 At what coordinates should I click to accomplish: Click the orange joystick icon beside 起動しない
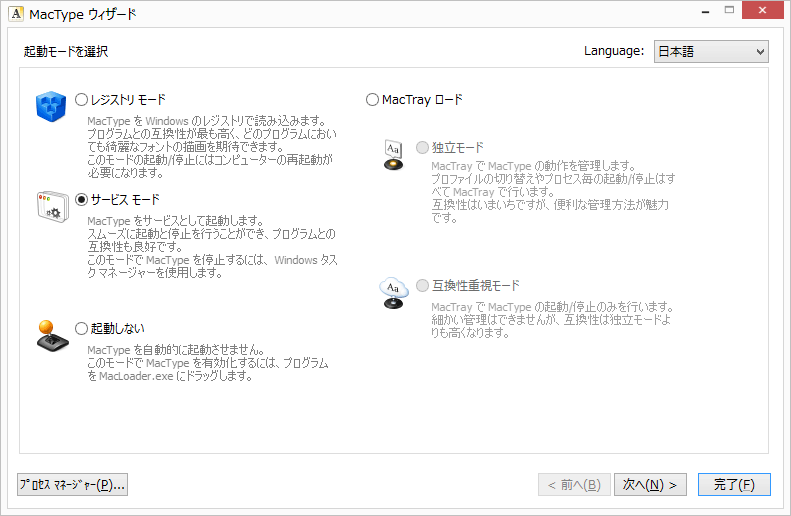click(x=52, y=336)
